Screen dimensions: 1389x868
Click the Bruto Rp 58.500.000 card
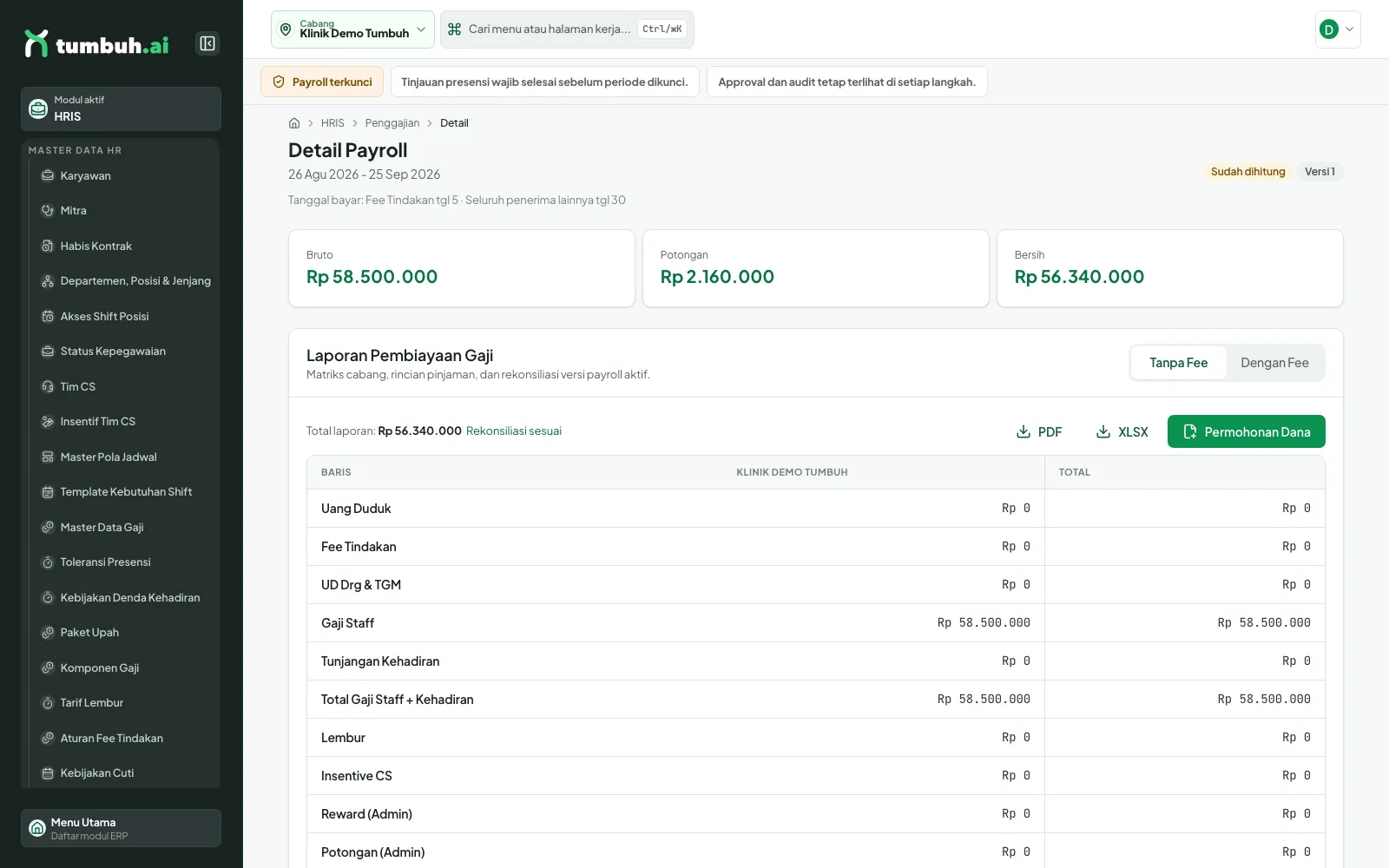click(462, 268)
